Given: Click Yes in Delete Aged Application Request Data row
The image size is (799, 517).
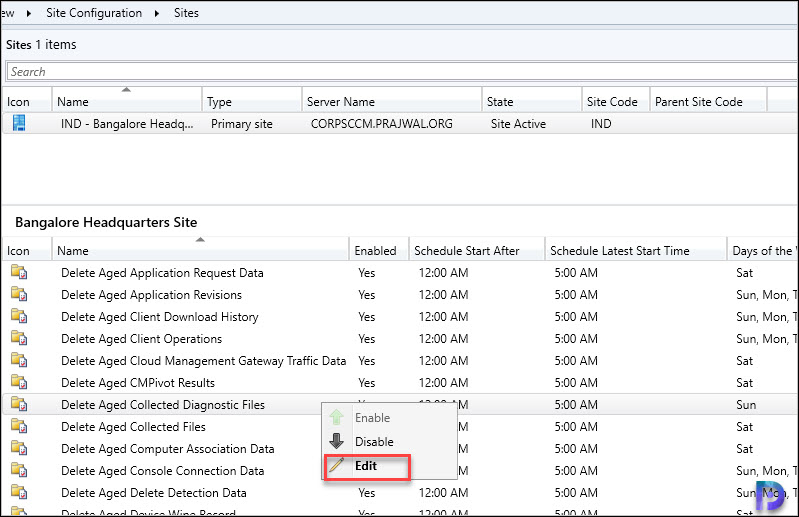Looking at the screenshot, I should (366, 273).
